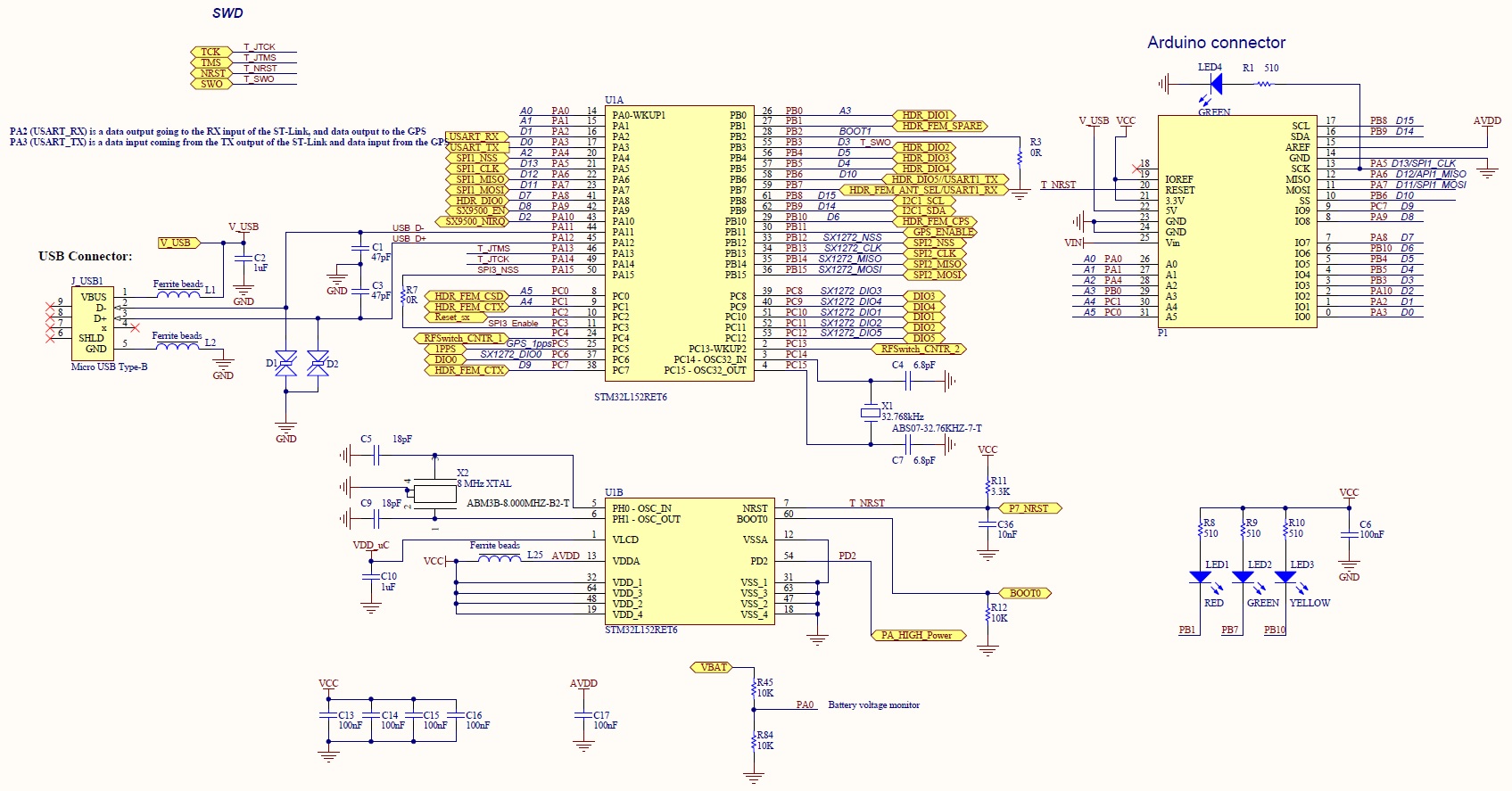Select the yellow LED3 symbol
This screenshot has width=1512, height=791.
(x=1285, y=577)
